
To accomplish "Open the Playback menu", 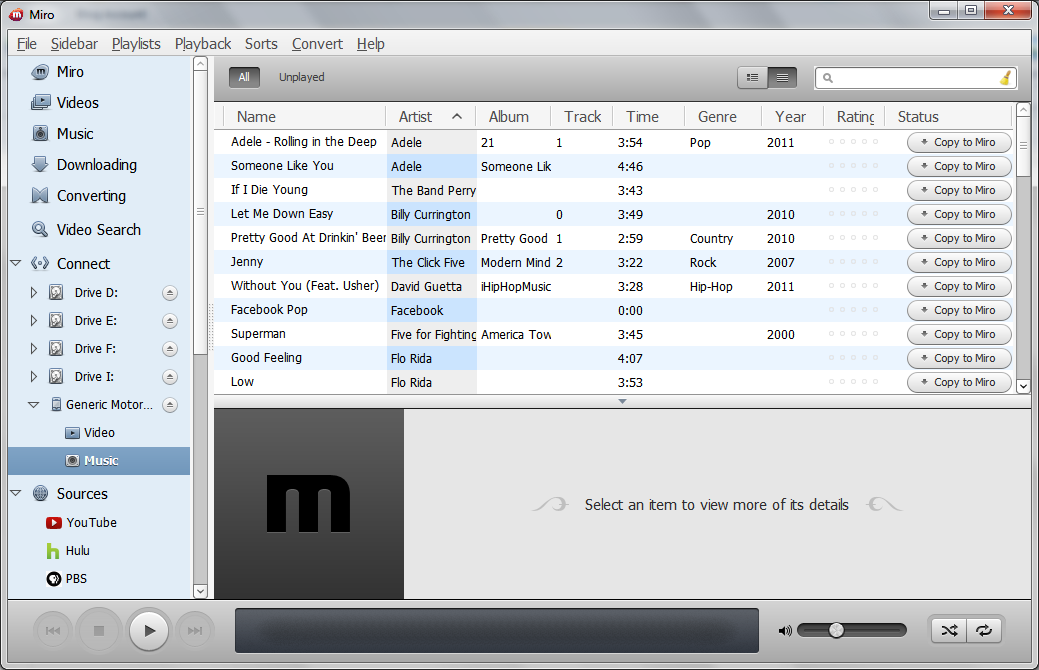I will coord(203,44).
